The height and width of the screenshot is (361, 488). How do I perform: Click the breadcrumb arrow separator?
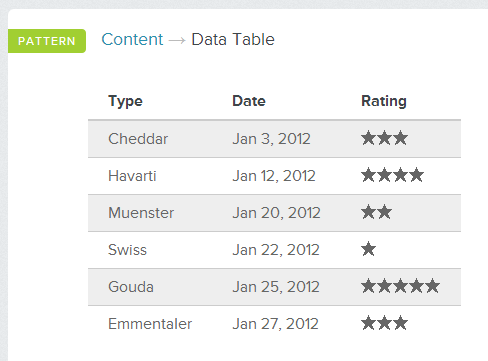pyautogui.click(x=177, y=41)
